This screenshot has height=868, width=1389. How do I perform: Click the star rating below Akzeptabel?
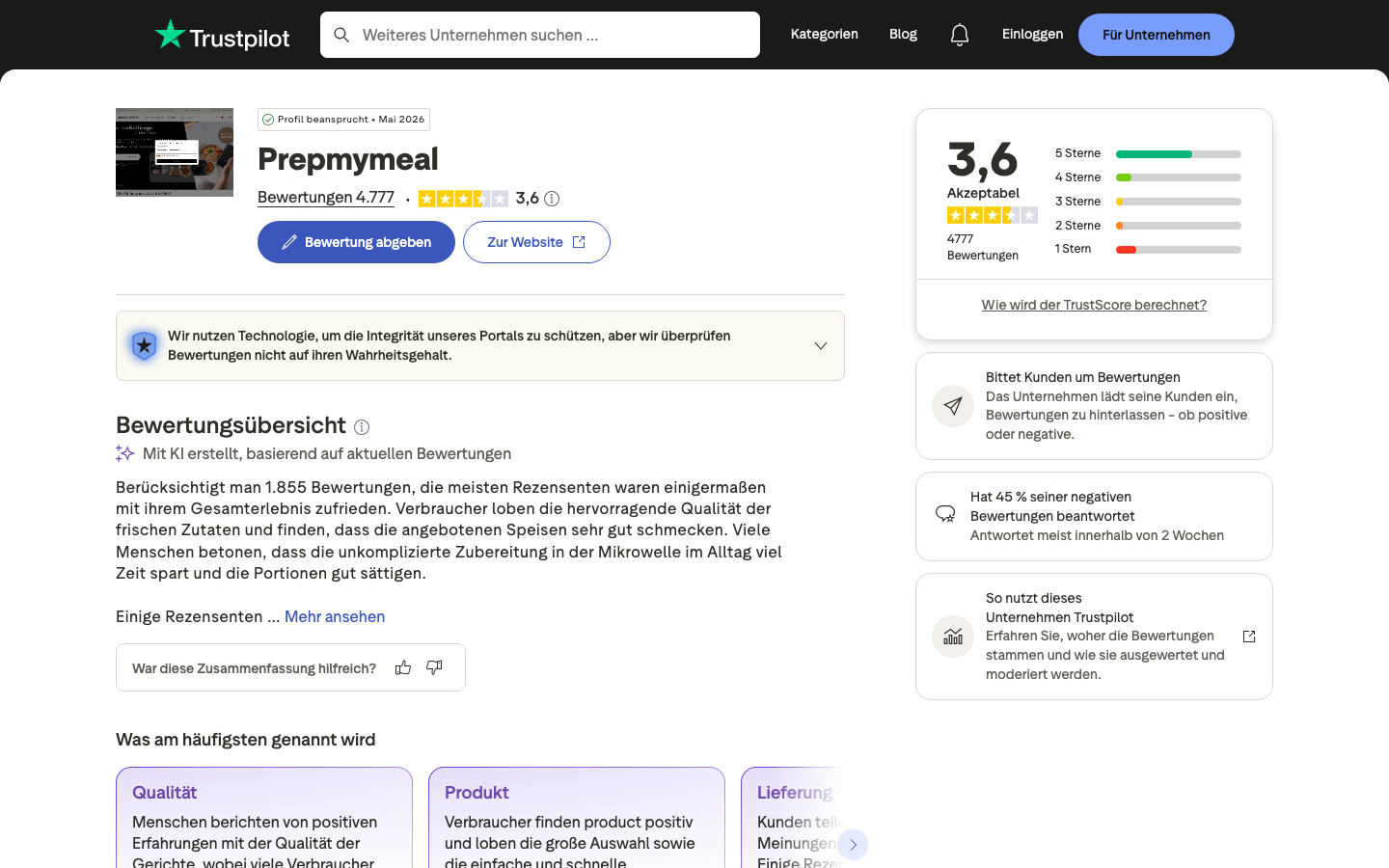pos(993,215)
